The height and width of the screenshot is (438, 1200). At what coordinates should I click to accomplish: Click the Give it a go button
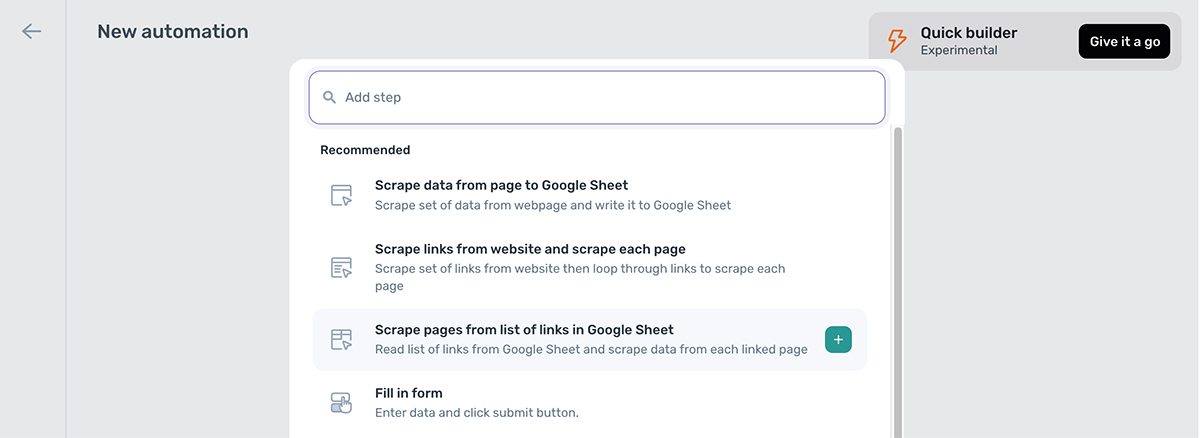(x=1124, y=42)
